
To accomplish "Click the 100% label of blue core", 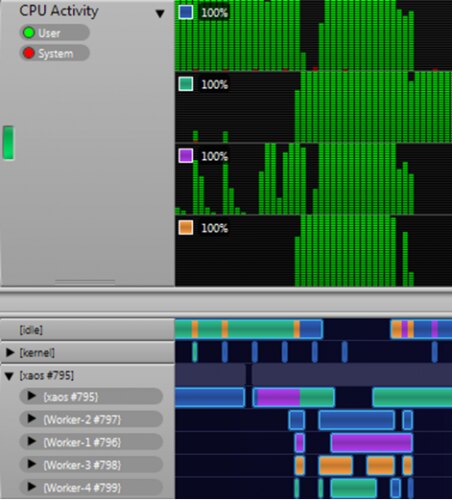I will (214, 13).
